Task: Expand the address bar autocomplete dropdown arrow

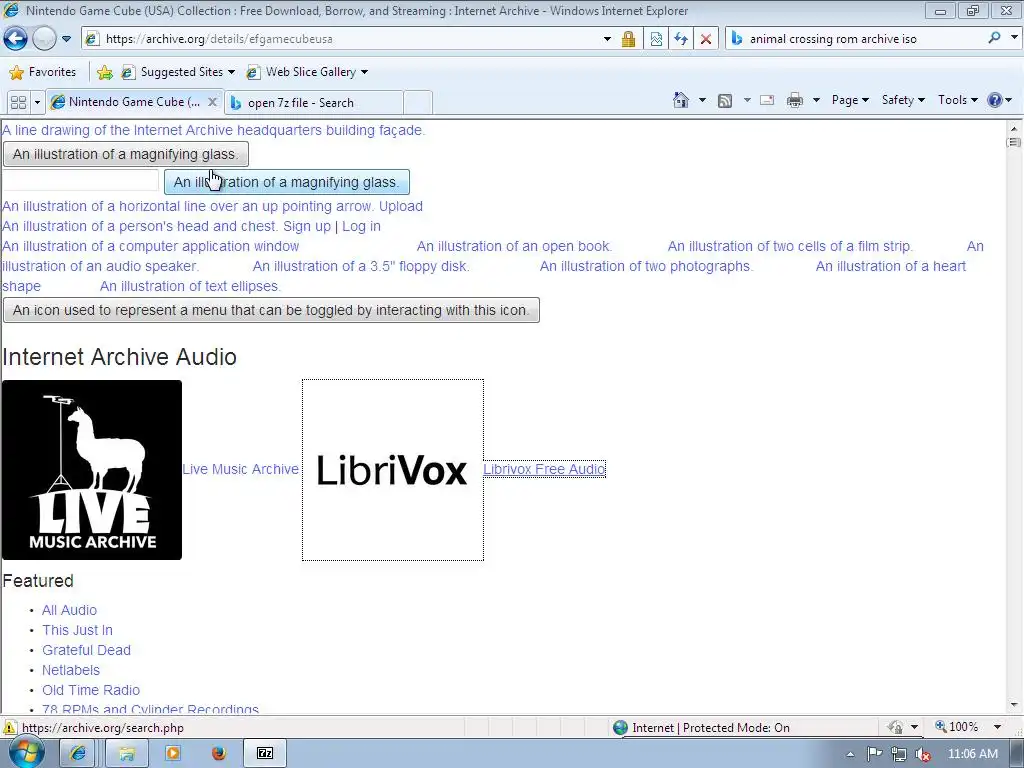Action: point(607,39)
